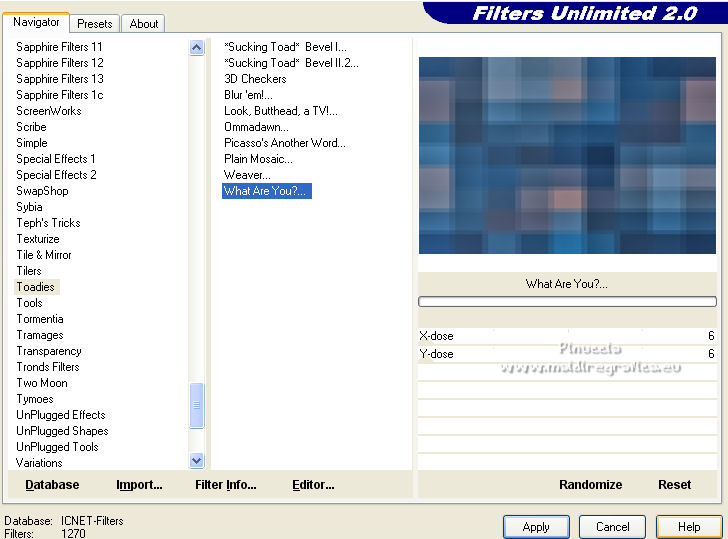Viewport: 728px width, 539px height.
Task: Cancel the Filters Unlimited dialog
Action: [x=612, y=527]
